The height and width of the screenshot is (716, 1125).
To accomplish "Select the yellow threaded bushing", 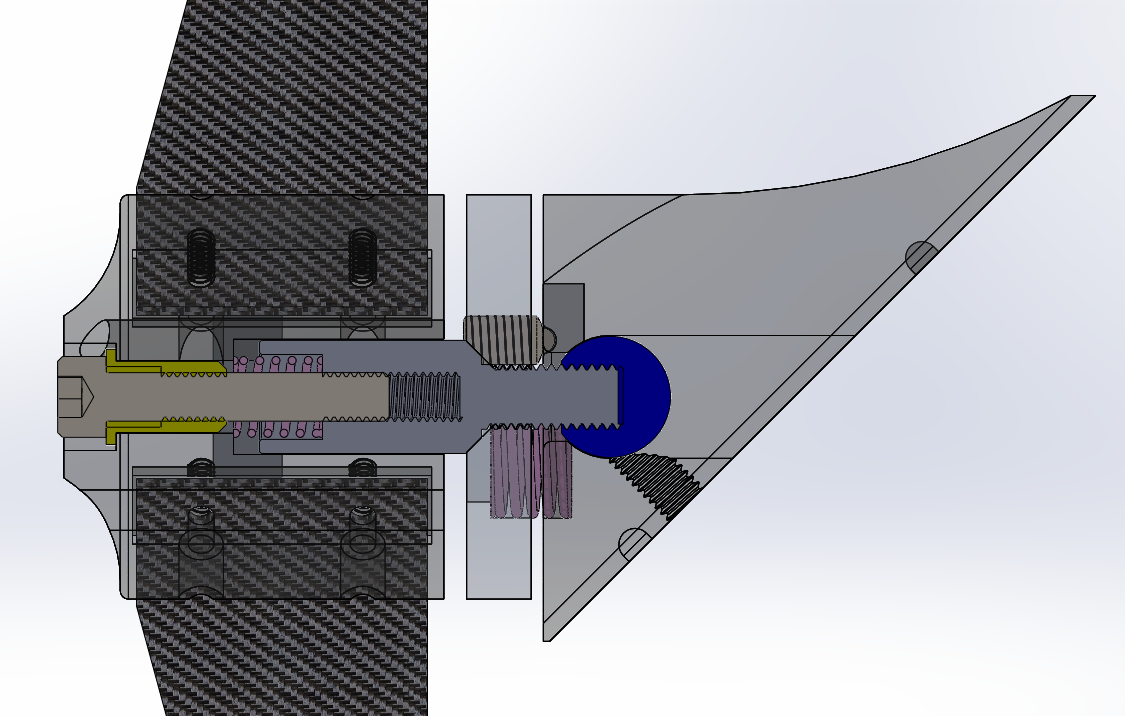I will 165,396.
